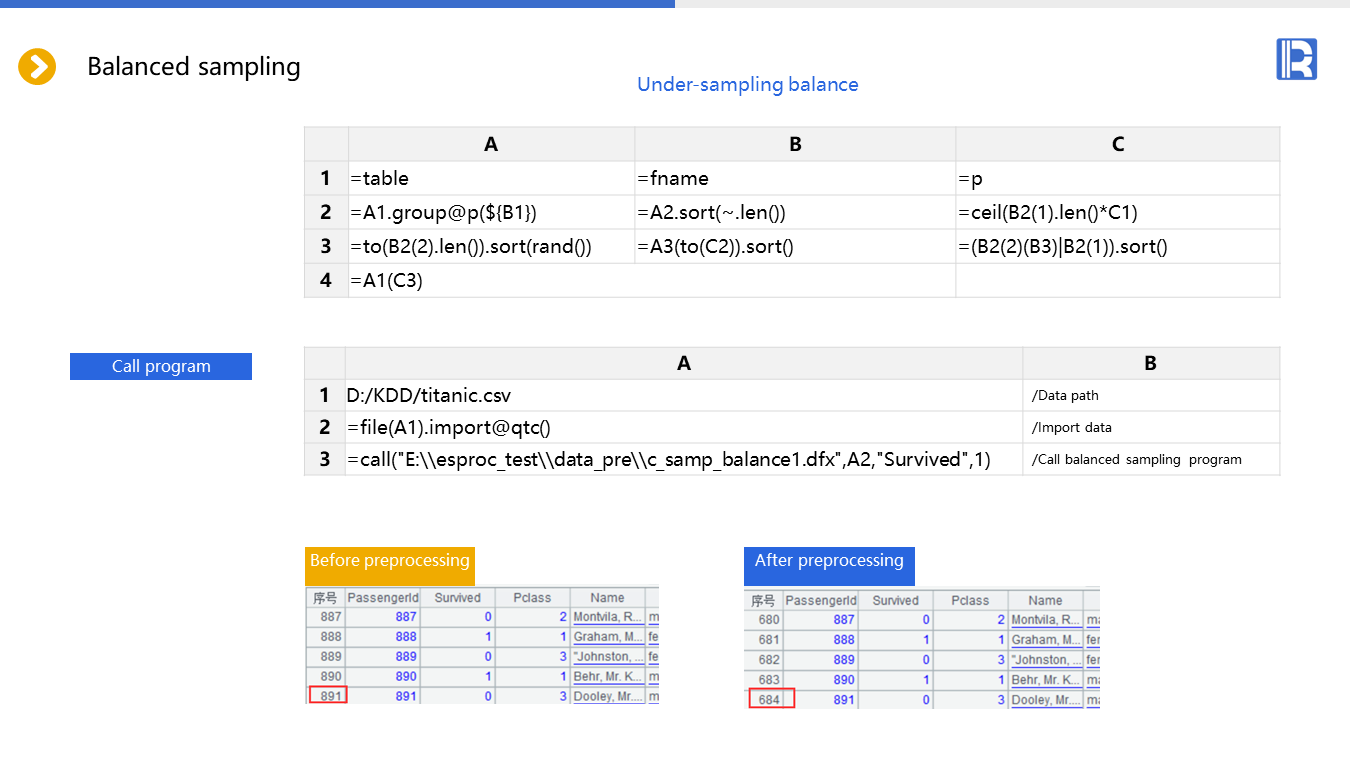
Task: Click the blue R logo icon
Action: coord(1296,59)
